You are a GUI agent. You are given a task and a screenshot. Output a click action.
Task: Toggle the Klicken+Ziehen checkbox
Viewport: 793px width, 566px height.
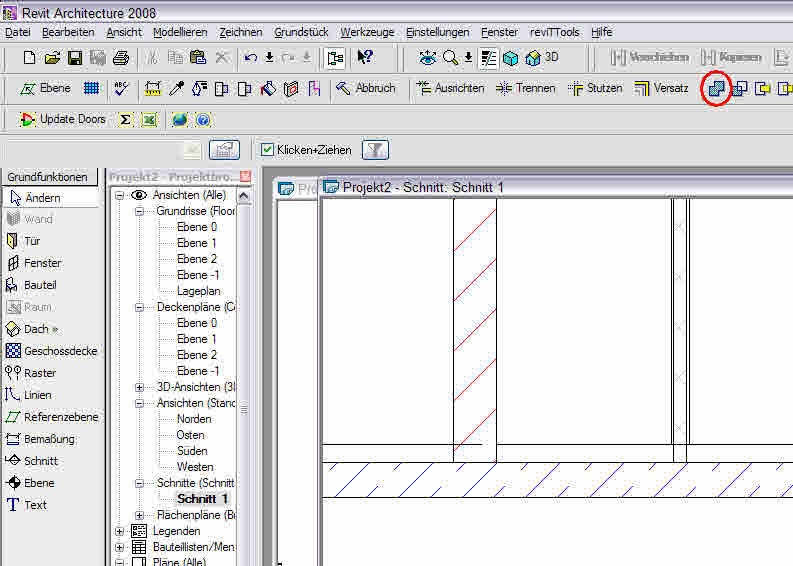point(267,150)
